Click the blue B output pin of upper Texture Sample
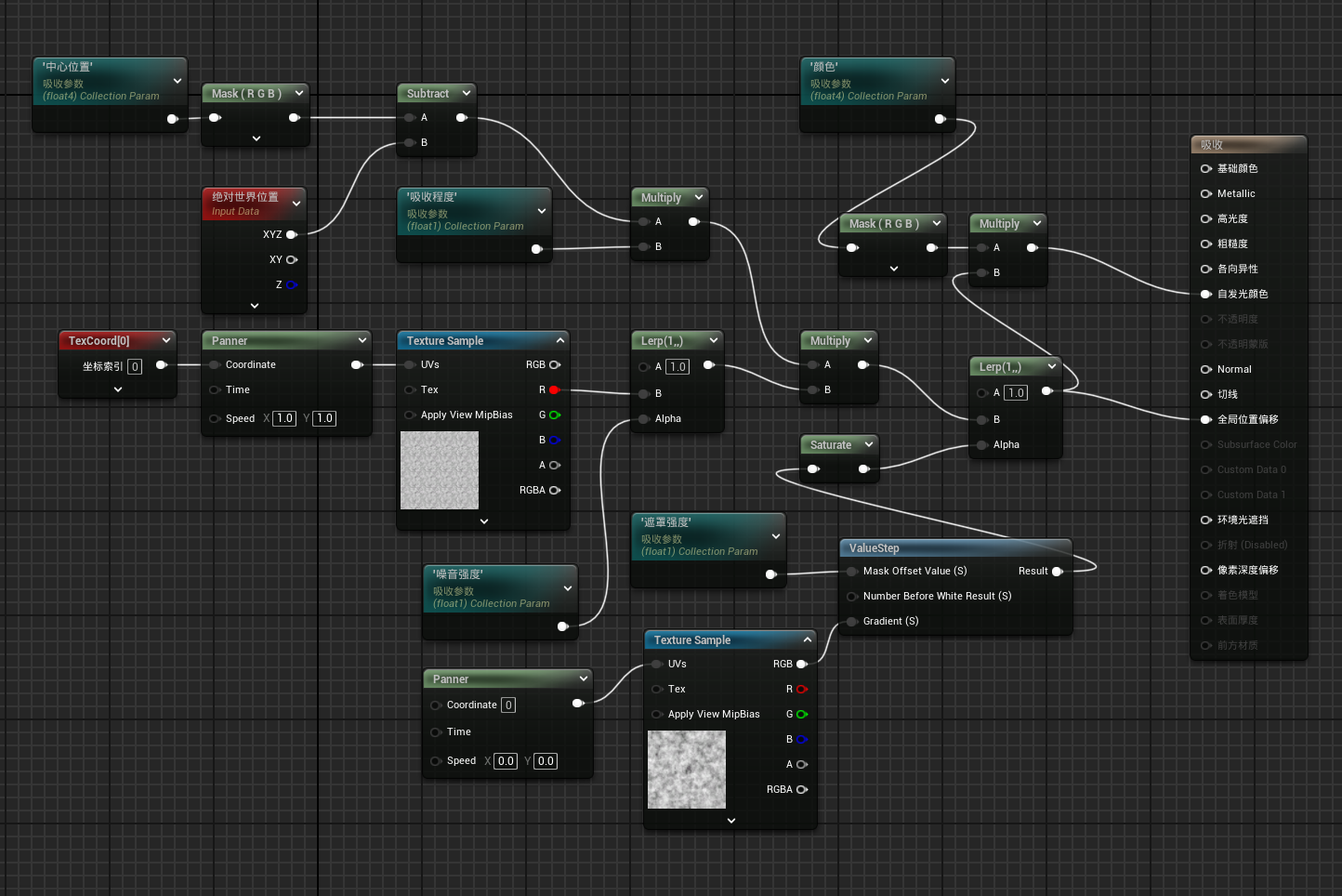This screenshot has width=1342, height=896. [x=554, y=441]
